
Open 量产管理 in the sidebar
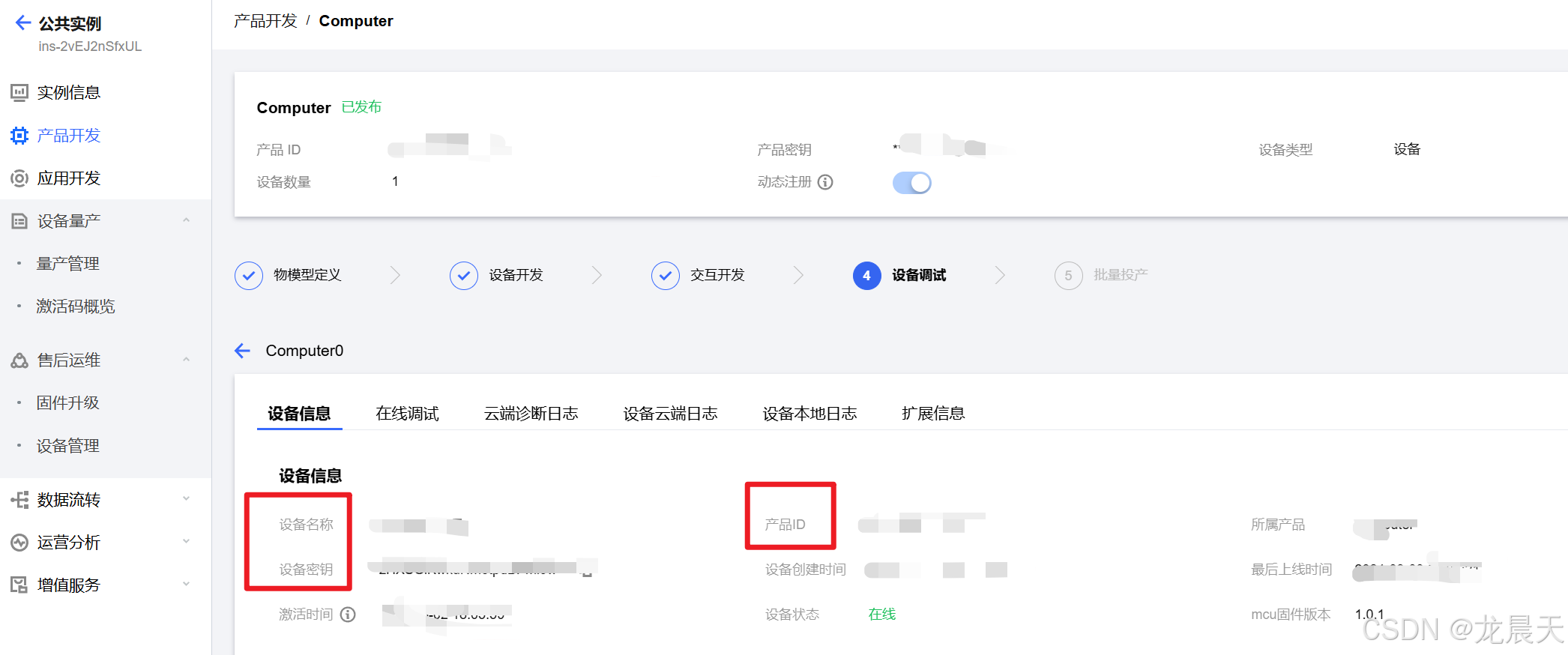[x=68, y=264]
